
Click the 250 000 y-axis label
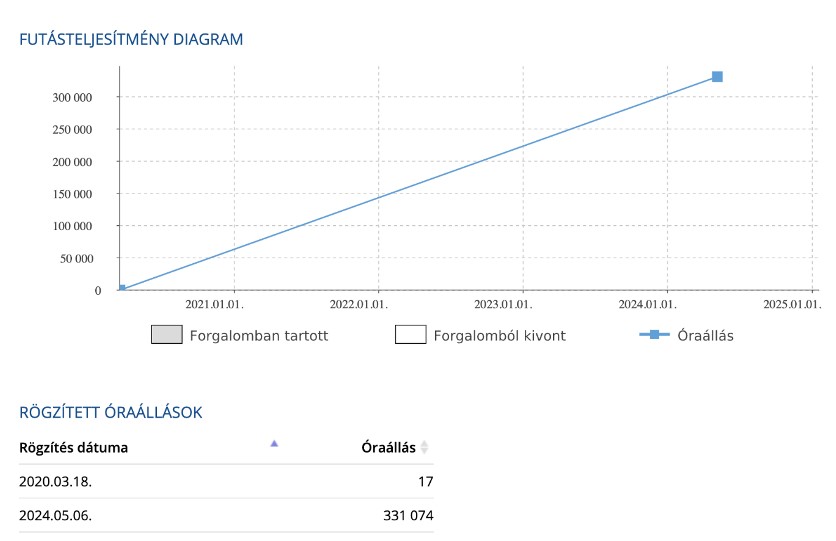click(72, 130)
